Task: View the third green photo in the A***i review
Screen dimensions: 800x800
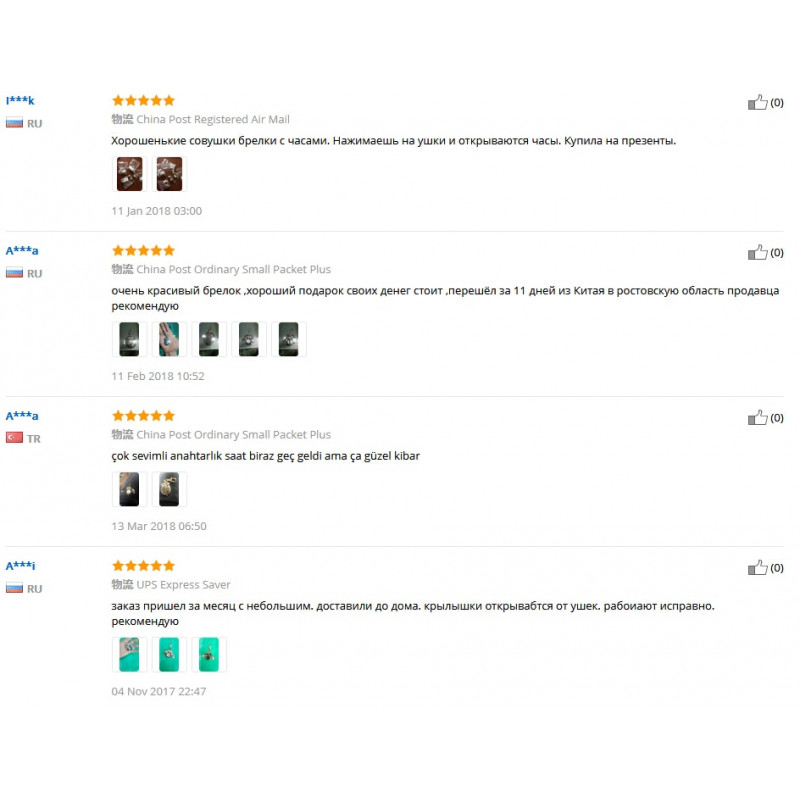Action: click(209, 655)
